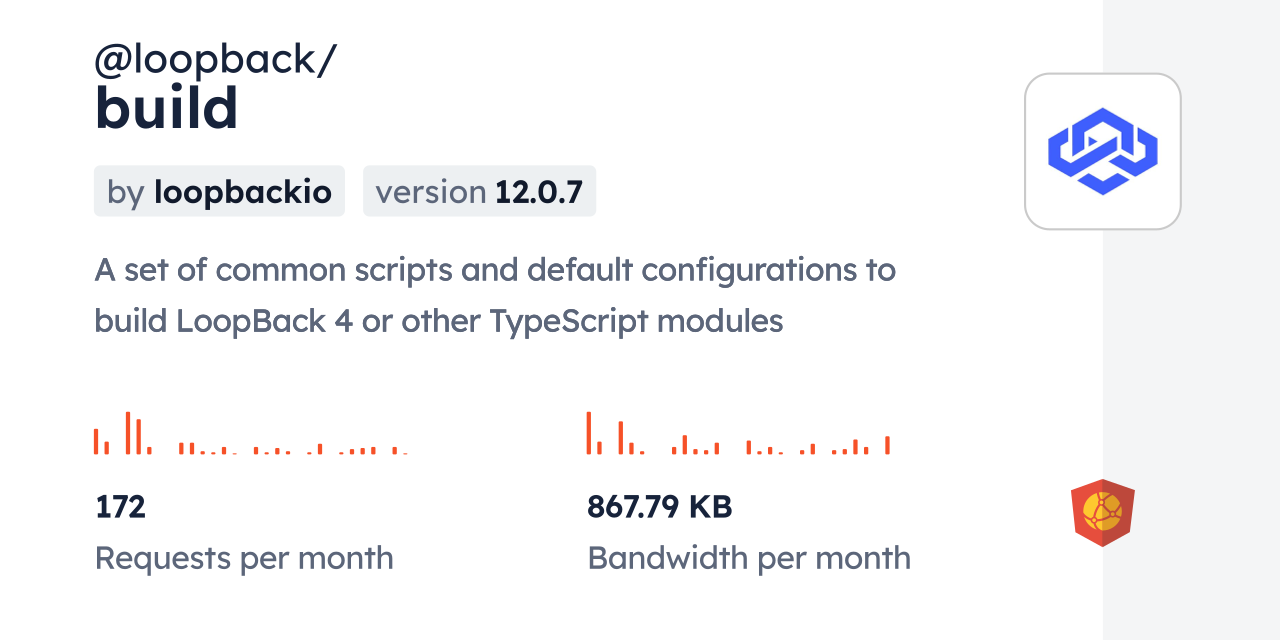Click the orange jsDelivr shield logo
The image size is (1280, 640).
[1102, 513]
